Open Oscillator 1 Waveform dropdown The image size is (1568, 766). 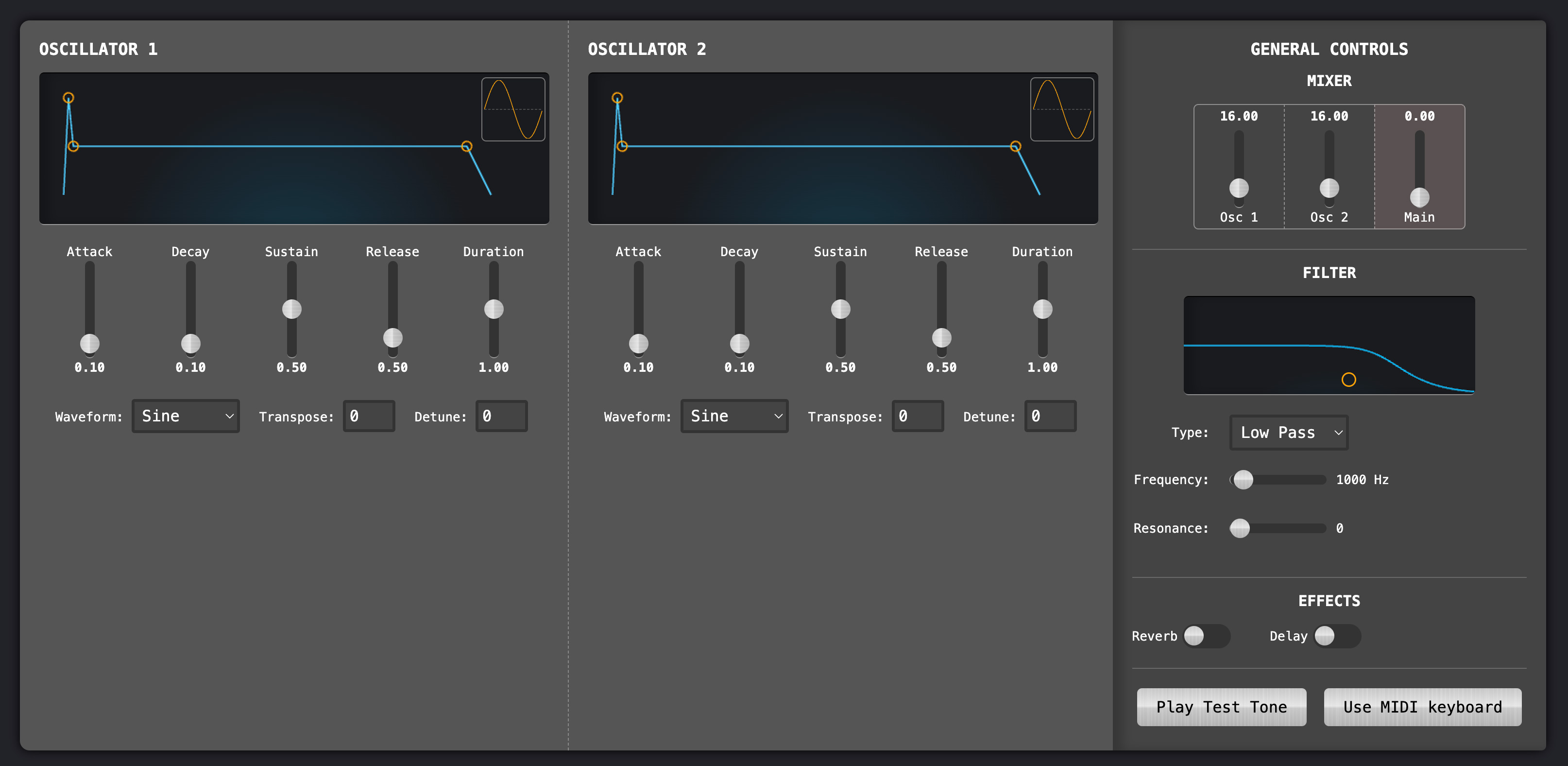186,416
